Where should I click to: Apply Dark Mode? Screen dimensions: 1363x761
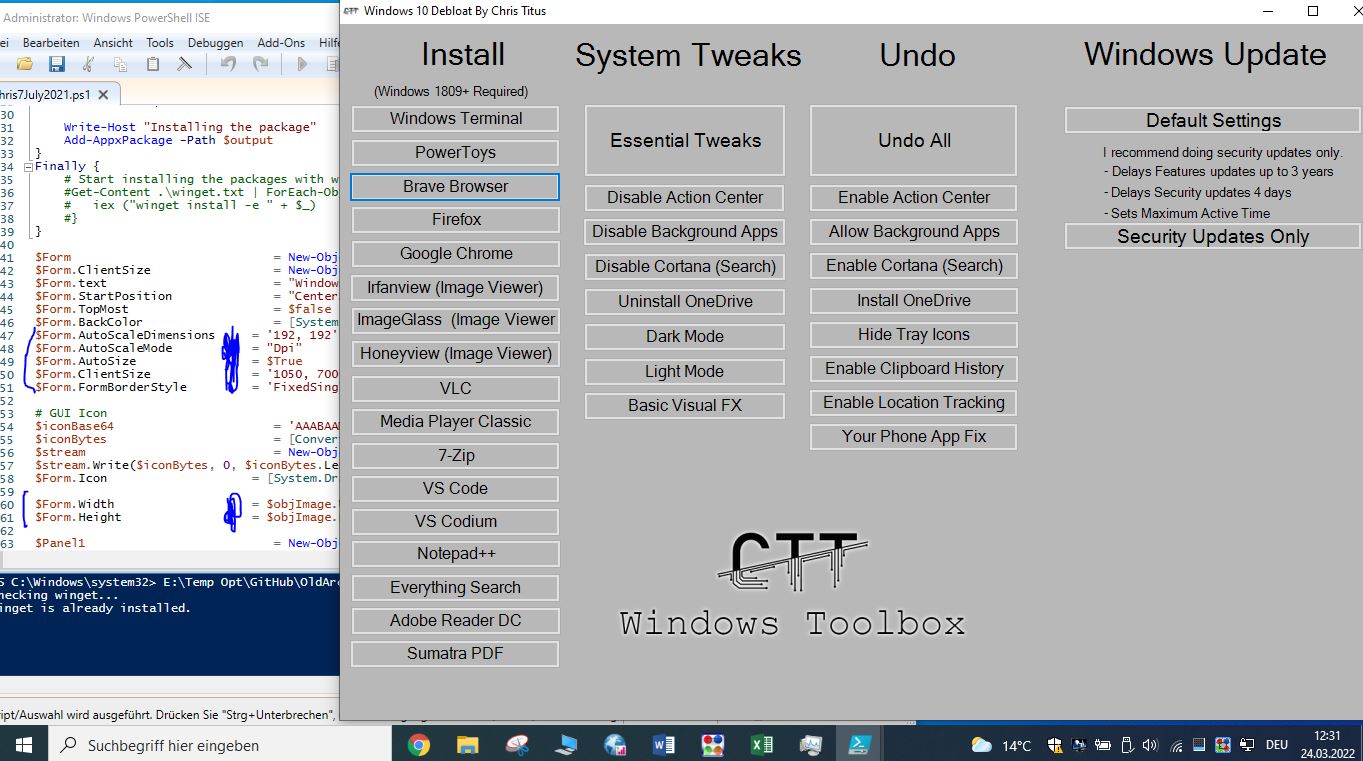(685, 337)
